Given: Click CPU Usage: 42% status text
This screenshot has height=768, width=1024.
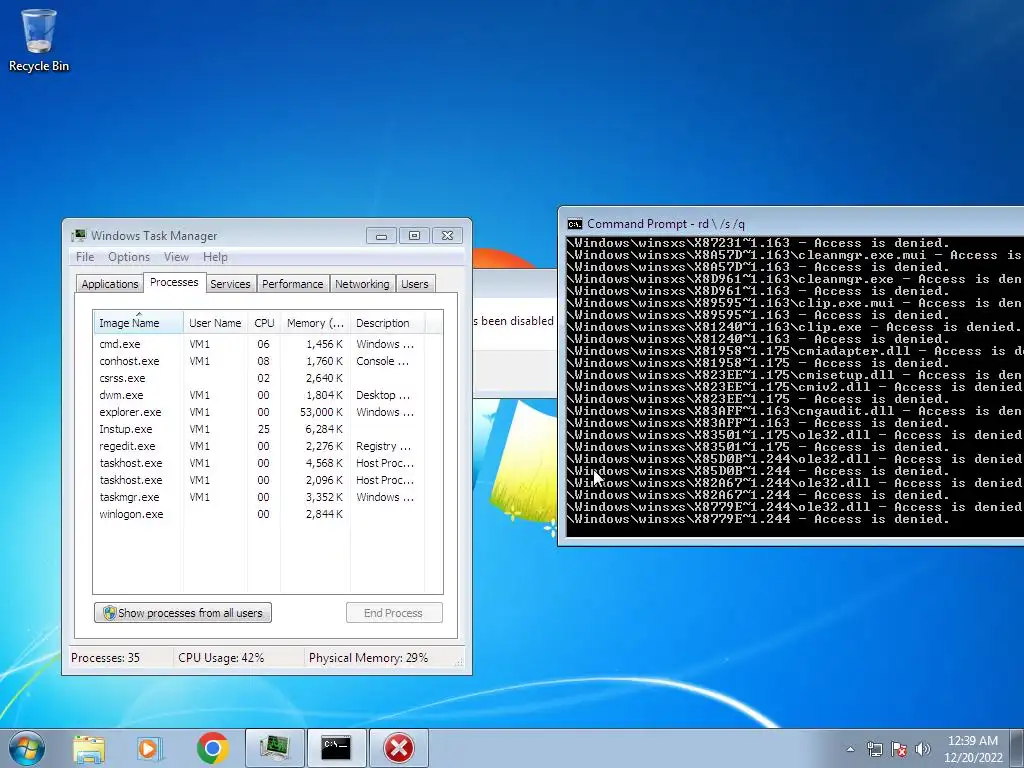Looking at the screenshot, I should coord(221,658).
